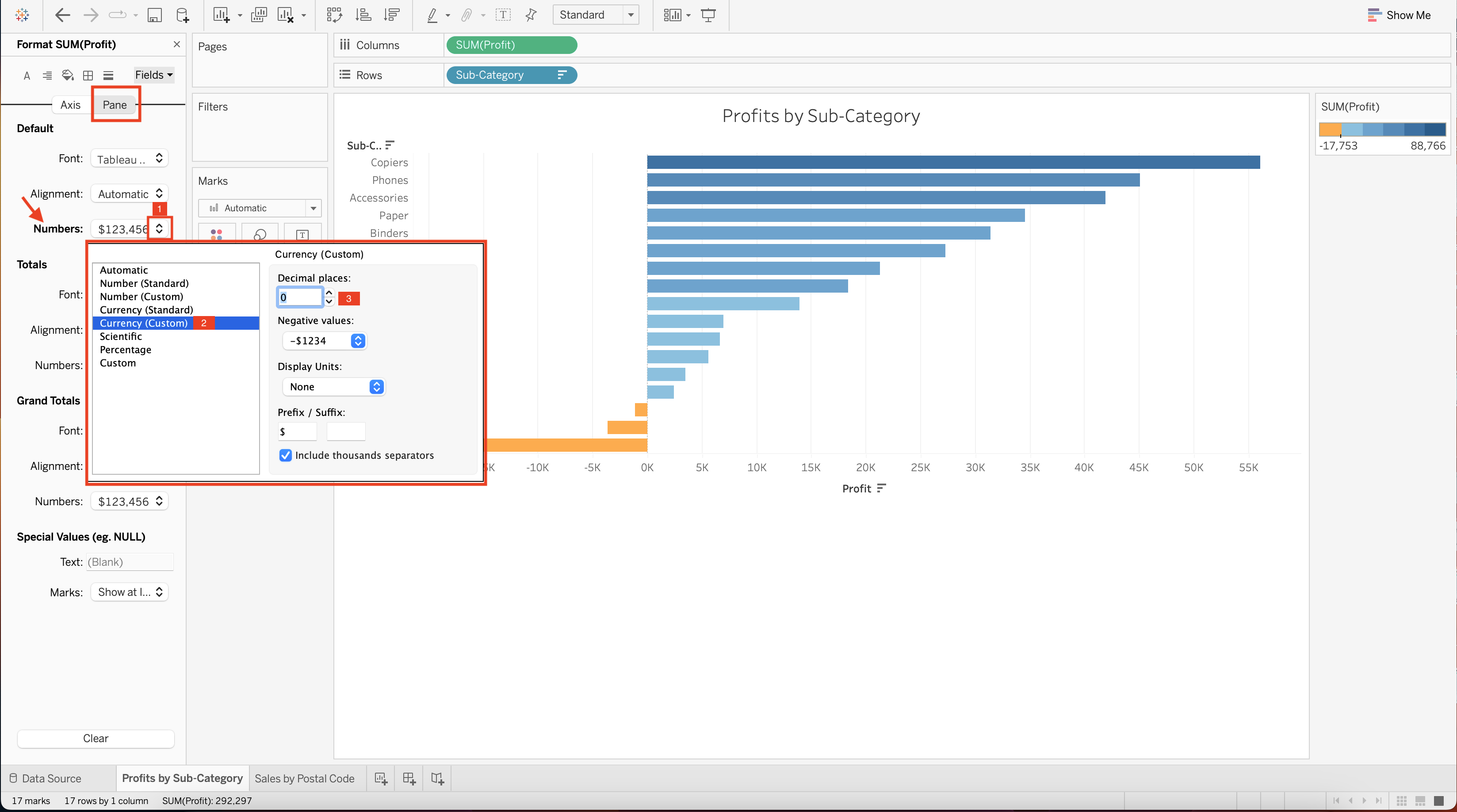Select the Shading paint bucket in Format panel
The image size is (1457, 812).
point(68,75)
